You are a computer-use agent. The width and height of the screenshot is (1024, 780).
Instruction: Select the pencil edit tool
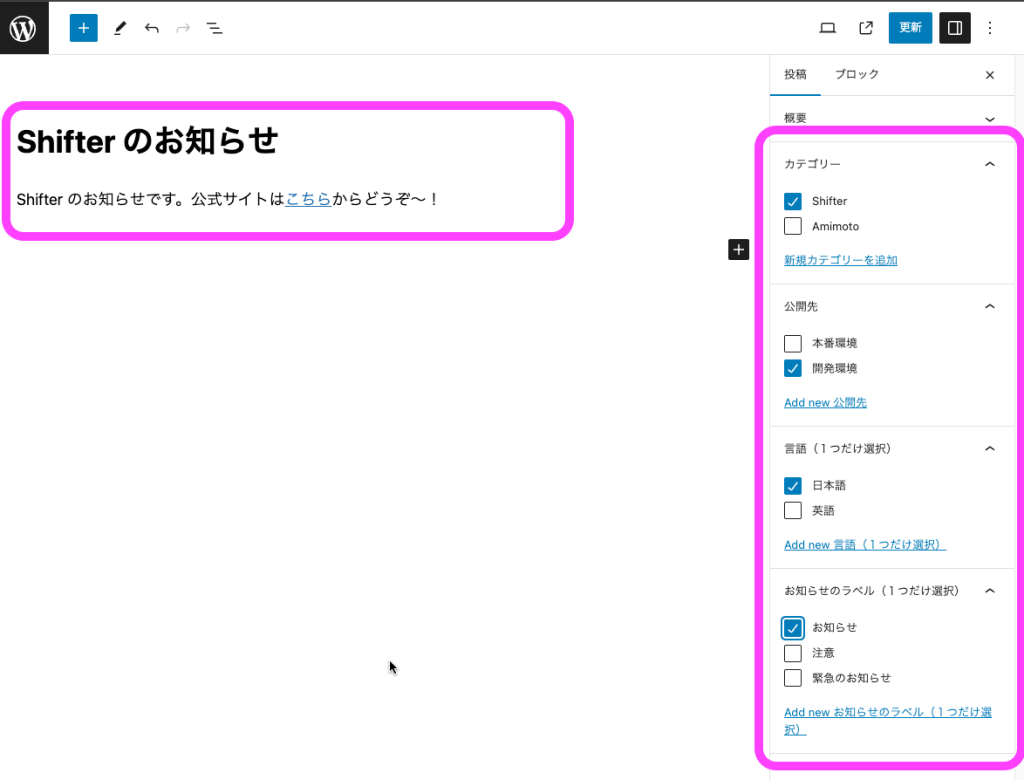coord(120,28)
